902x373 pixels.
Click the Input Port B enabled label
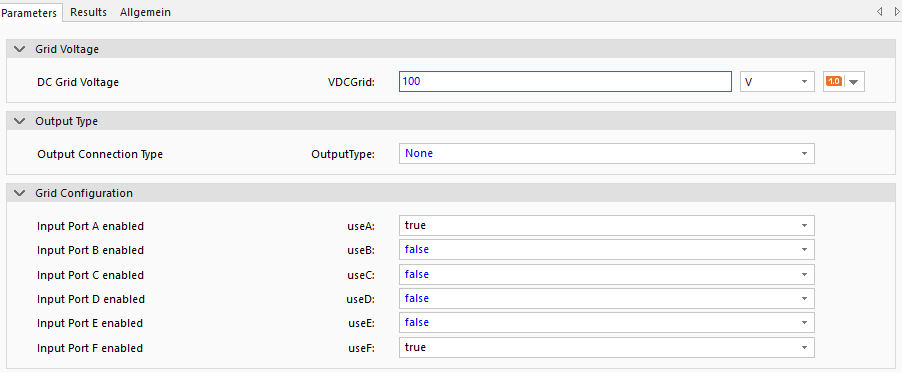tap(90, 250)
